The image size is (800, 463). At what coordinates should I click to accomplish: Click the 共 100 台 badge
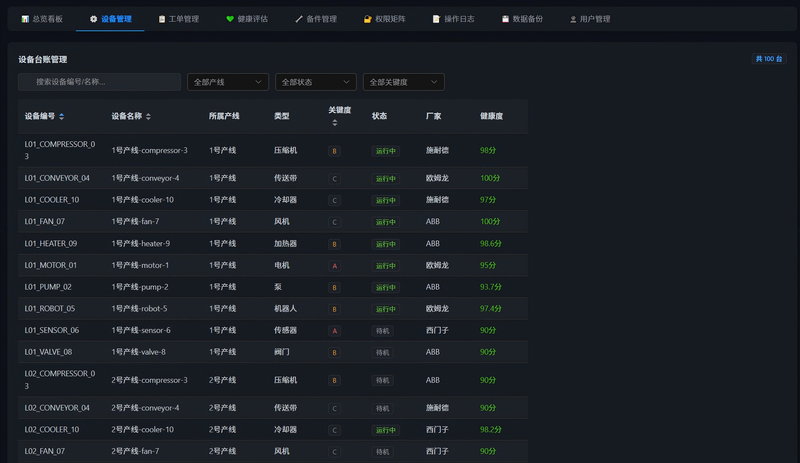tap(768, 59)
